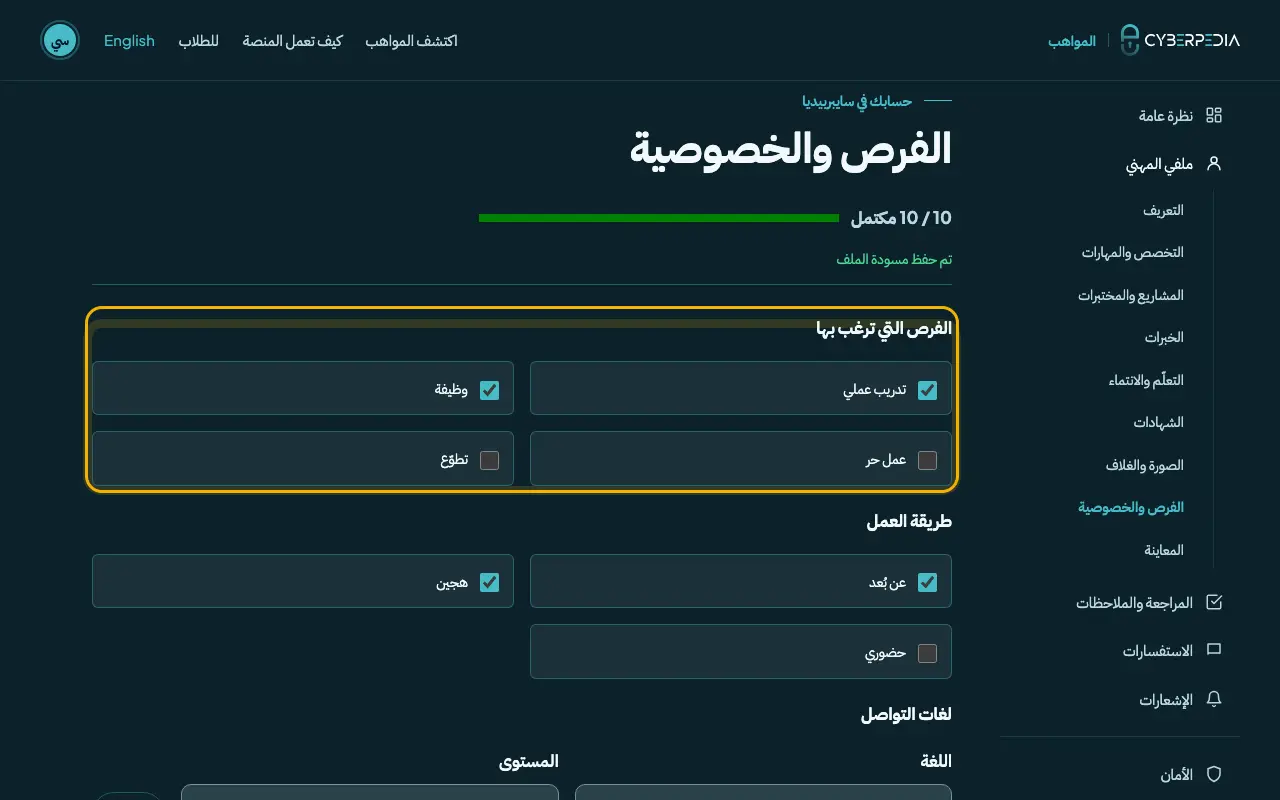Click تم حفظ مسودة الملف status text

tap(894, 260)
